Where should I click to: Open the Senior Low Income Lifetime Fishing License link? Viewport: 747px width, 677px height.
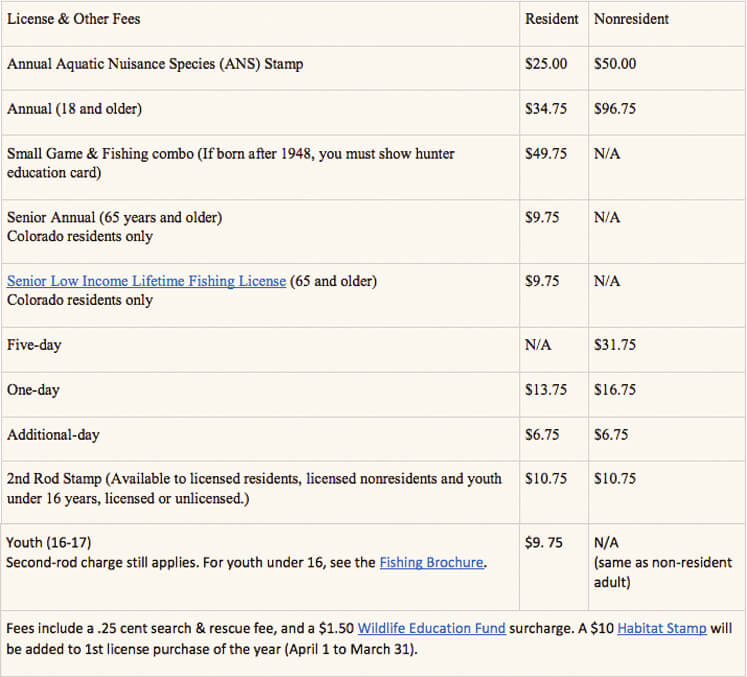146,281
